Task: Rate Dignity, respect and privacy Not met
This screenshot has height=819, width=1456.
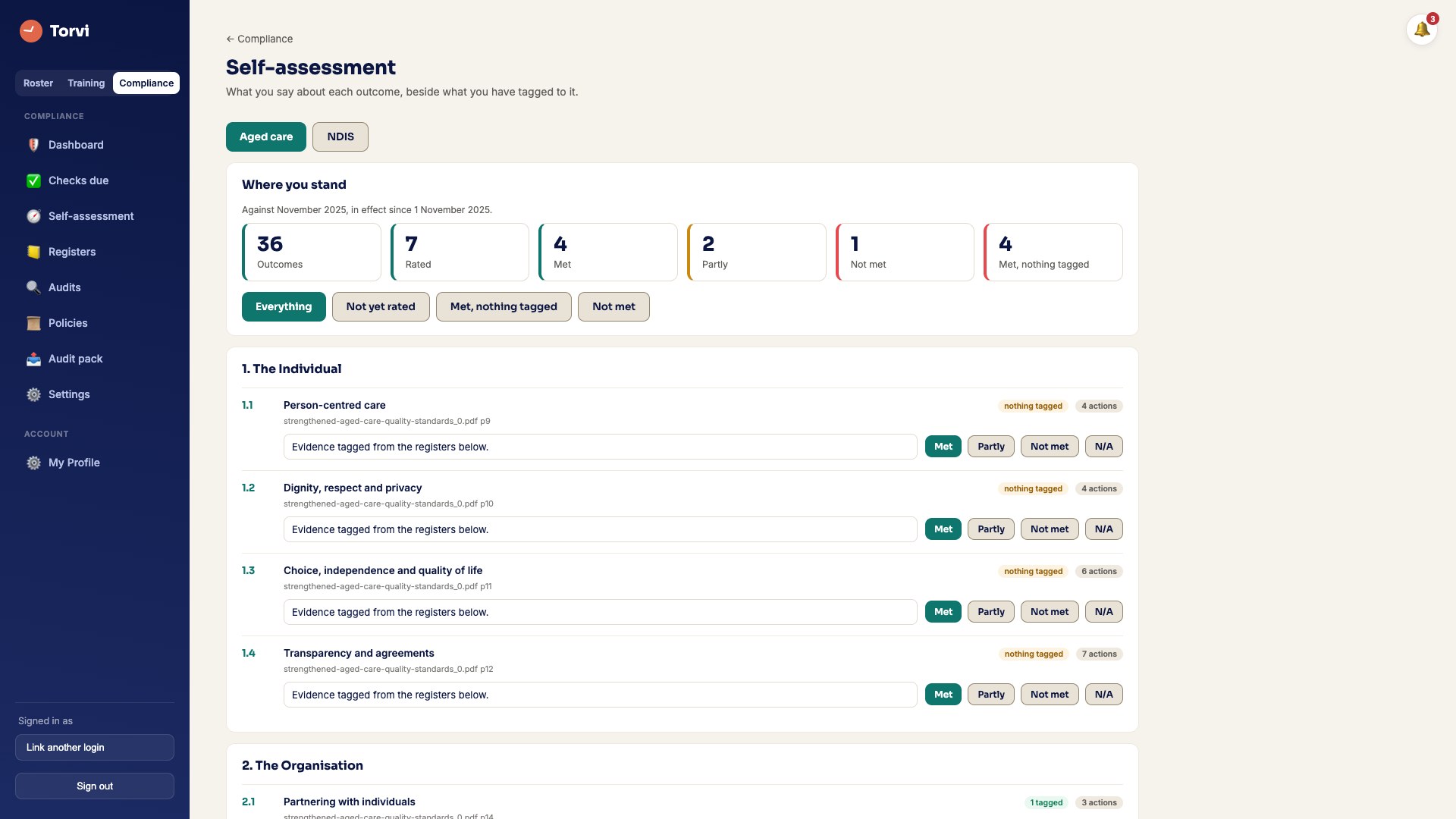Action: [1050, 529]
